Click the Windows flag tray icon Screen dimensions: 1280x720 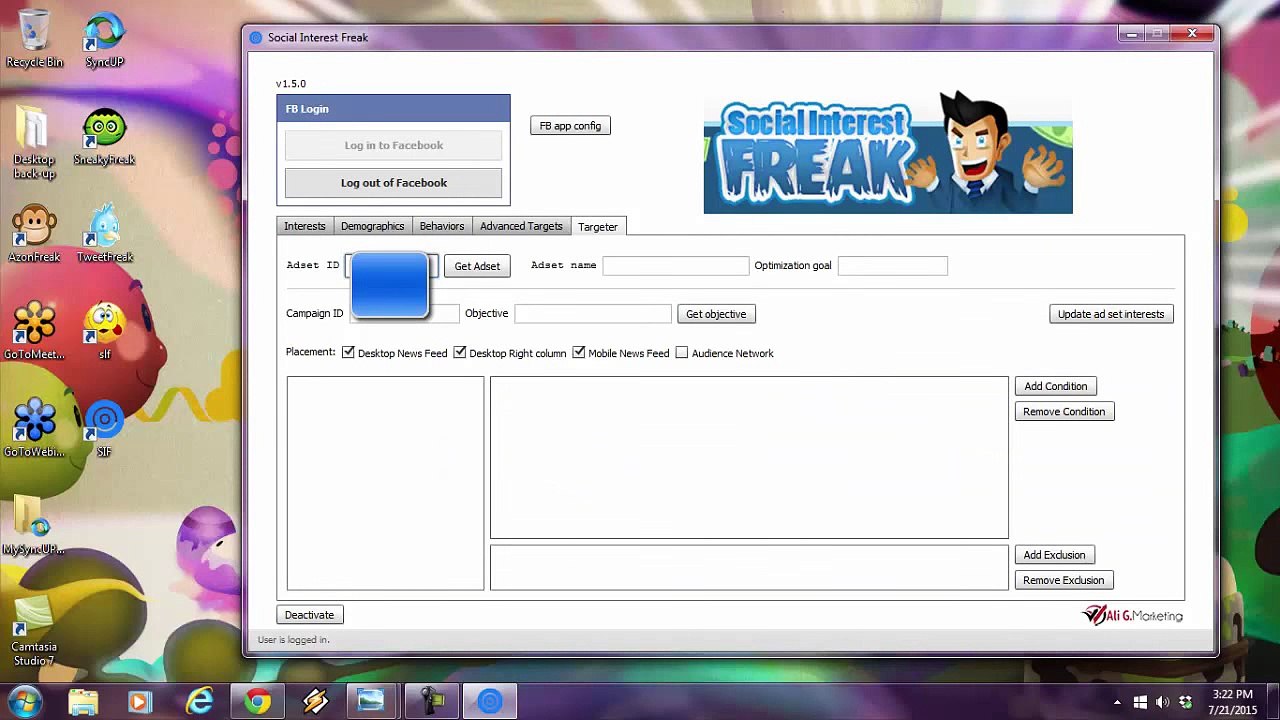(x=1140, y=703)
